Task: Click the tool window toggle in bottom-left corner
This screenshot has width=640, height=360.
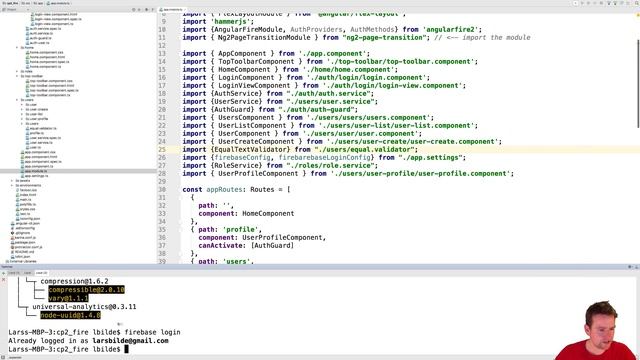Action: (3, 358)
